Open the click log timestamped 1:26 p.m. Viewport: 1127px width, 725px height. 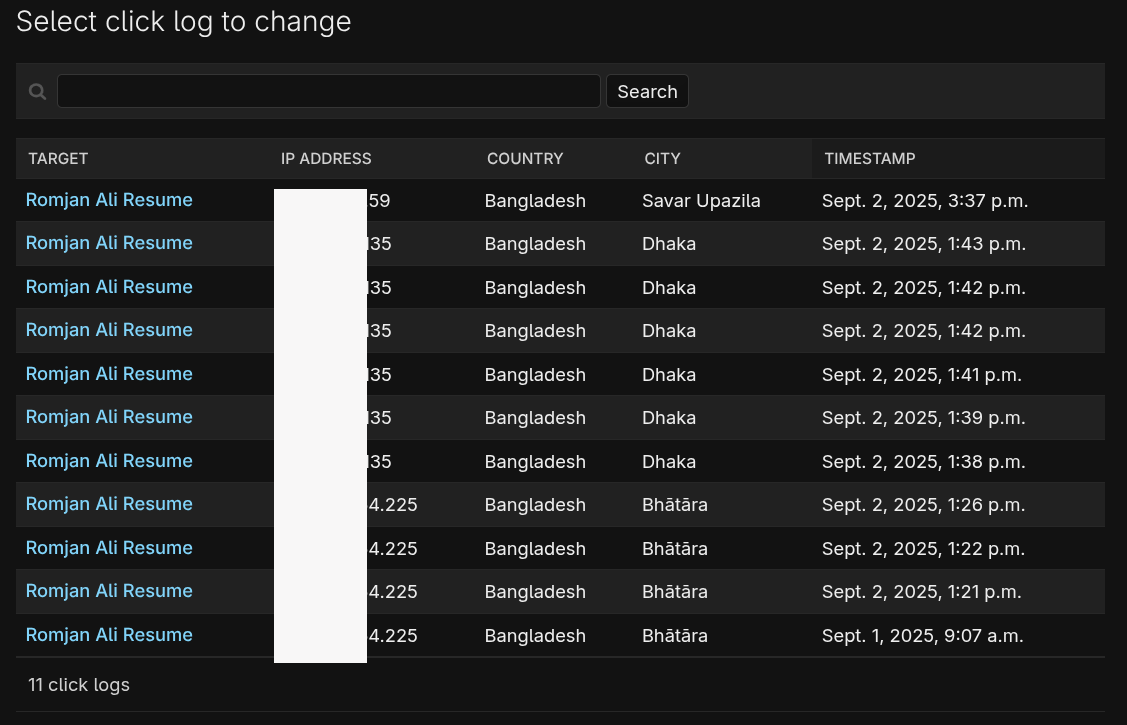[109, 504]
